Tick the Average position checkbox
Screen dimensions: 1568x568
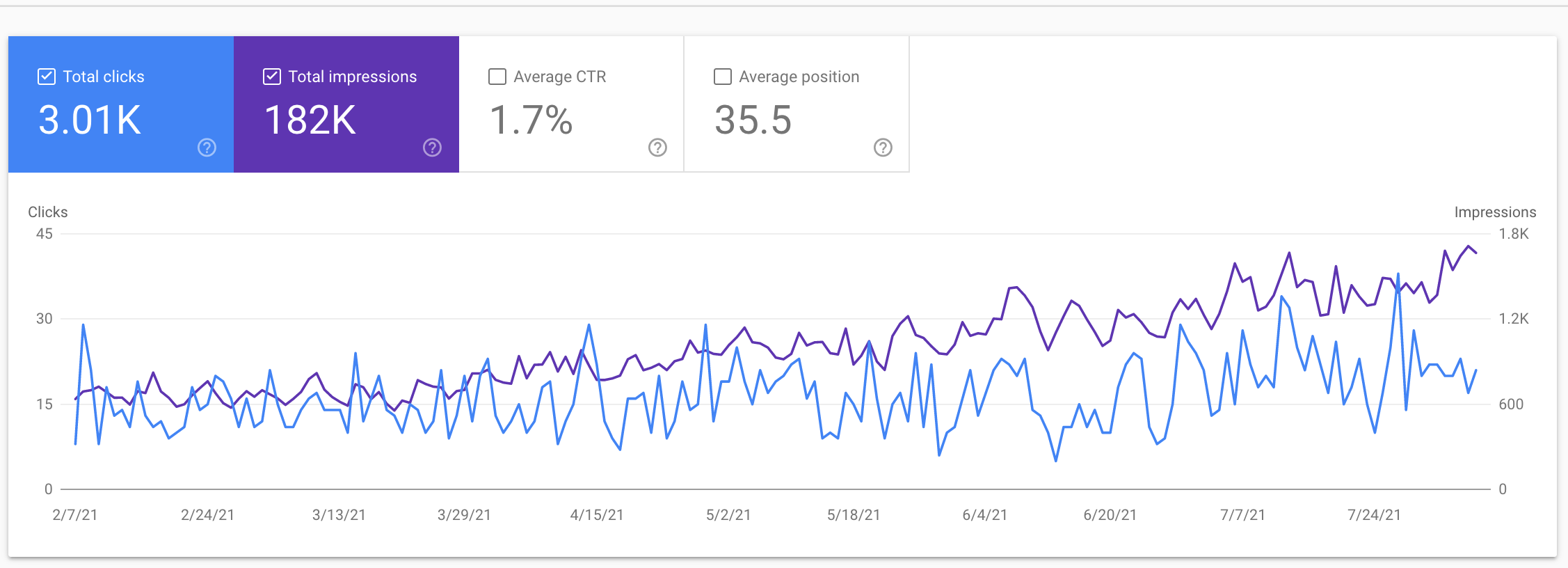tap(723, 77)
